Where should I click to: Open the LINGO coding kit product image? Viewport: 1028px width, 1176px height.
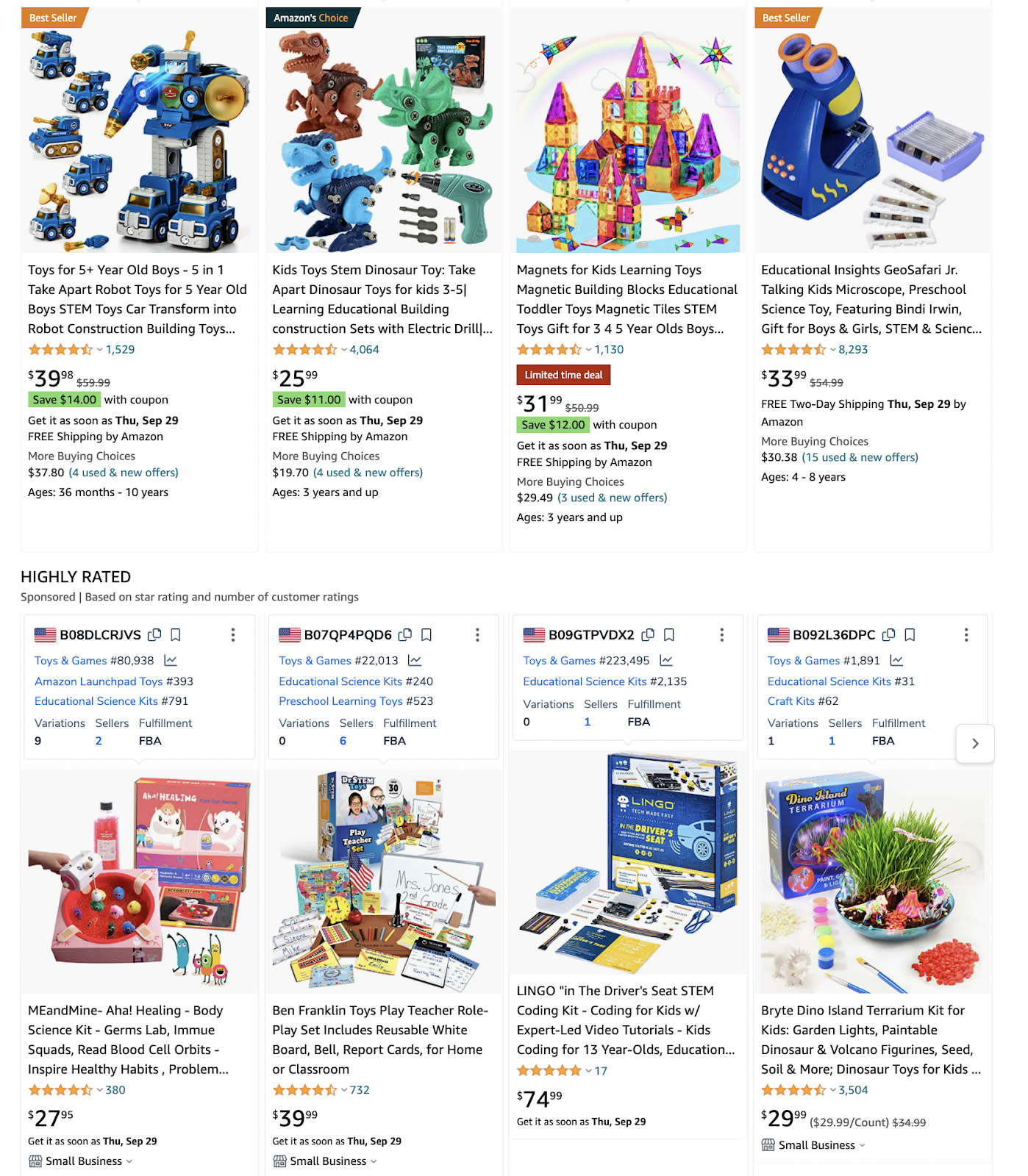pyautogui.click(x=628, y=862)
